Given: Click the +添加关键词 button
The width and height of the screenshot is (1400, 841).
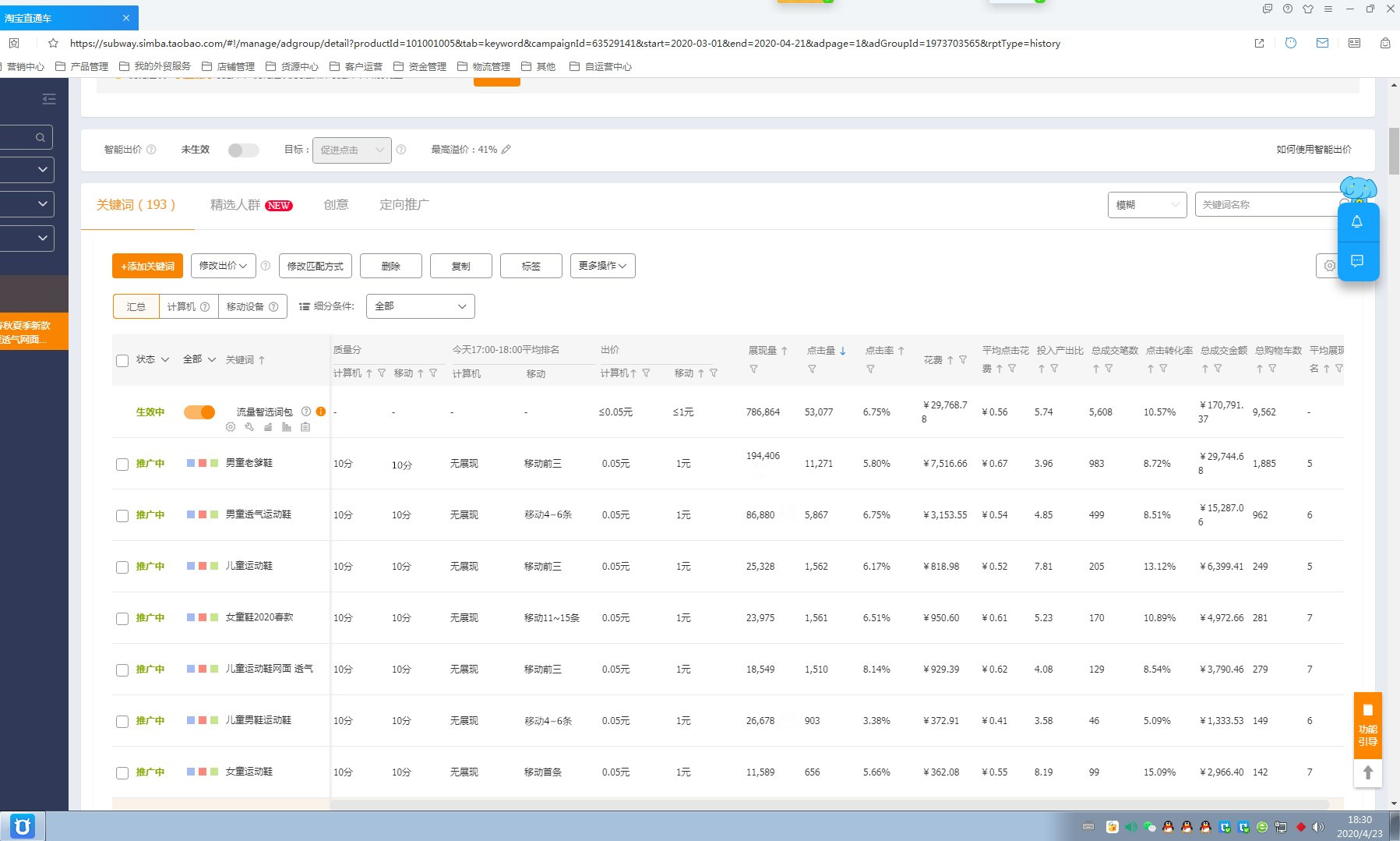Looking at the screenshot, I should [x=147, y=267].
